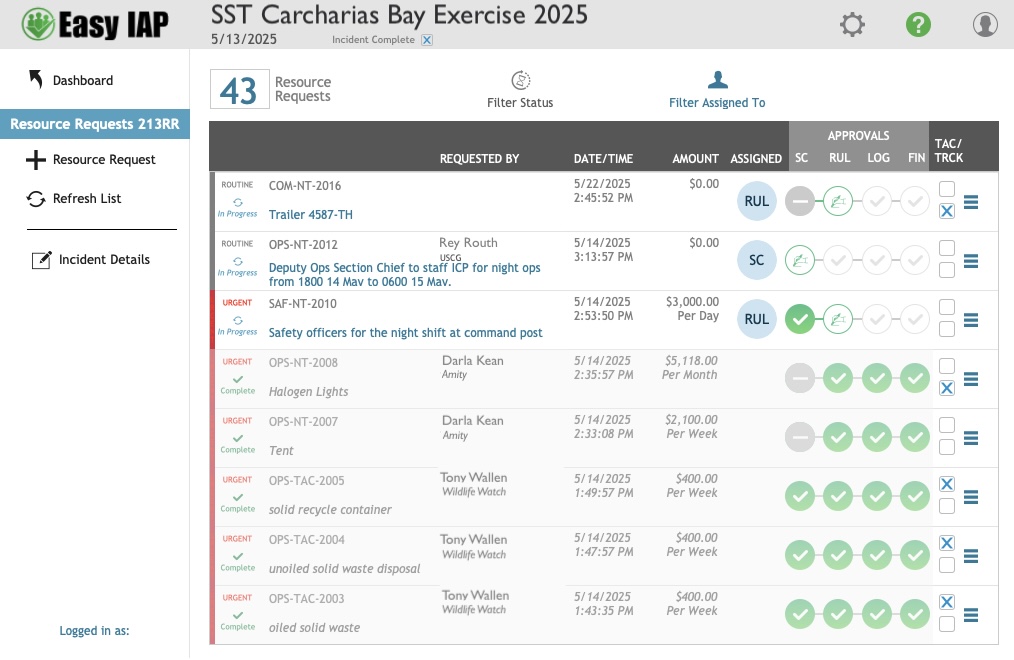Select the Resource Requests 213RR sidebar item
Image resolution: width=1014 pixels, height=660 pixels.
(96, 124)
